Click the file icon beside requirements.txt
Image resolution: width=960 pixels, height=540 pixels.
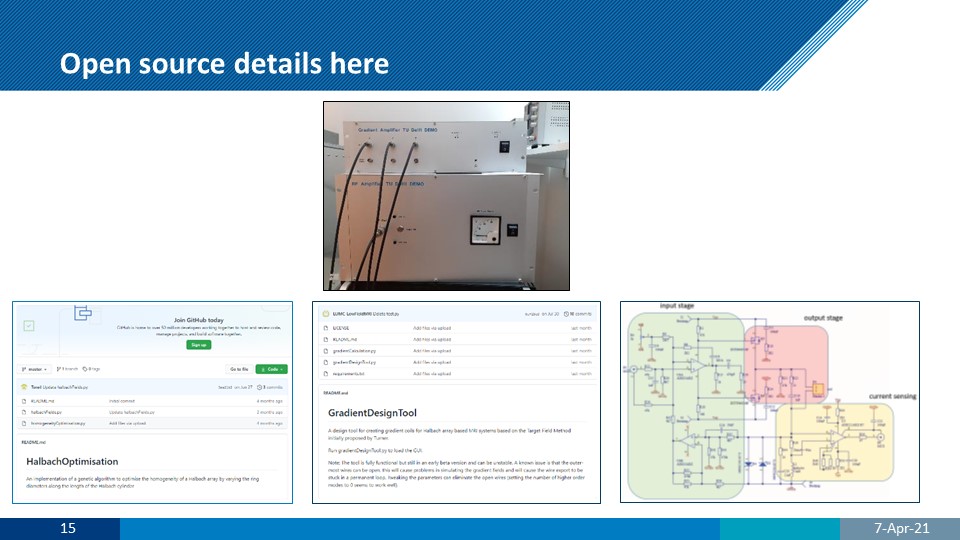pos(327,373)
